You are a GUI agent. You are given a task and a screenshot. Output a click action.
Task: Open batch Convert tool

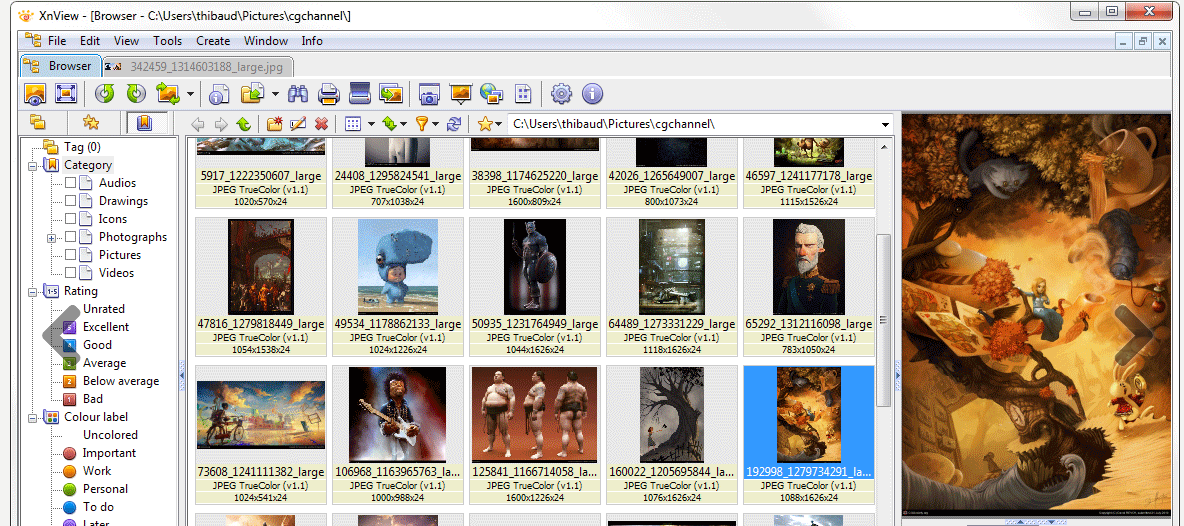(x=391, y=94)
